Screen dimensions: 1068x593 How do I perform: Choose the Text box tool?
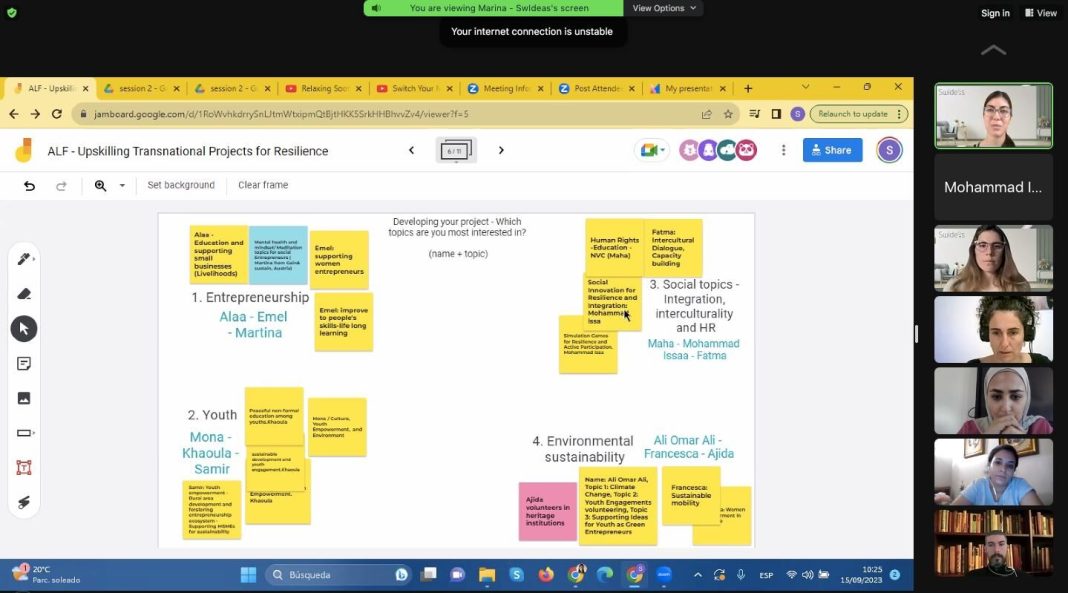24,467
